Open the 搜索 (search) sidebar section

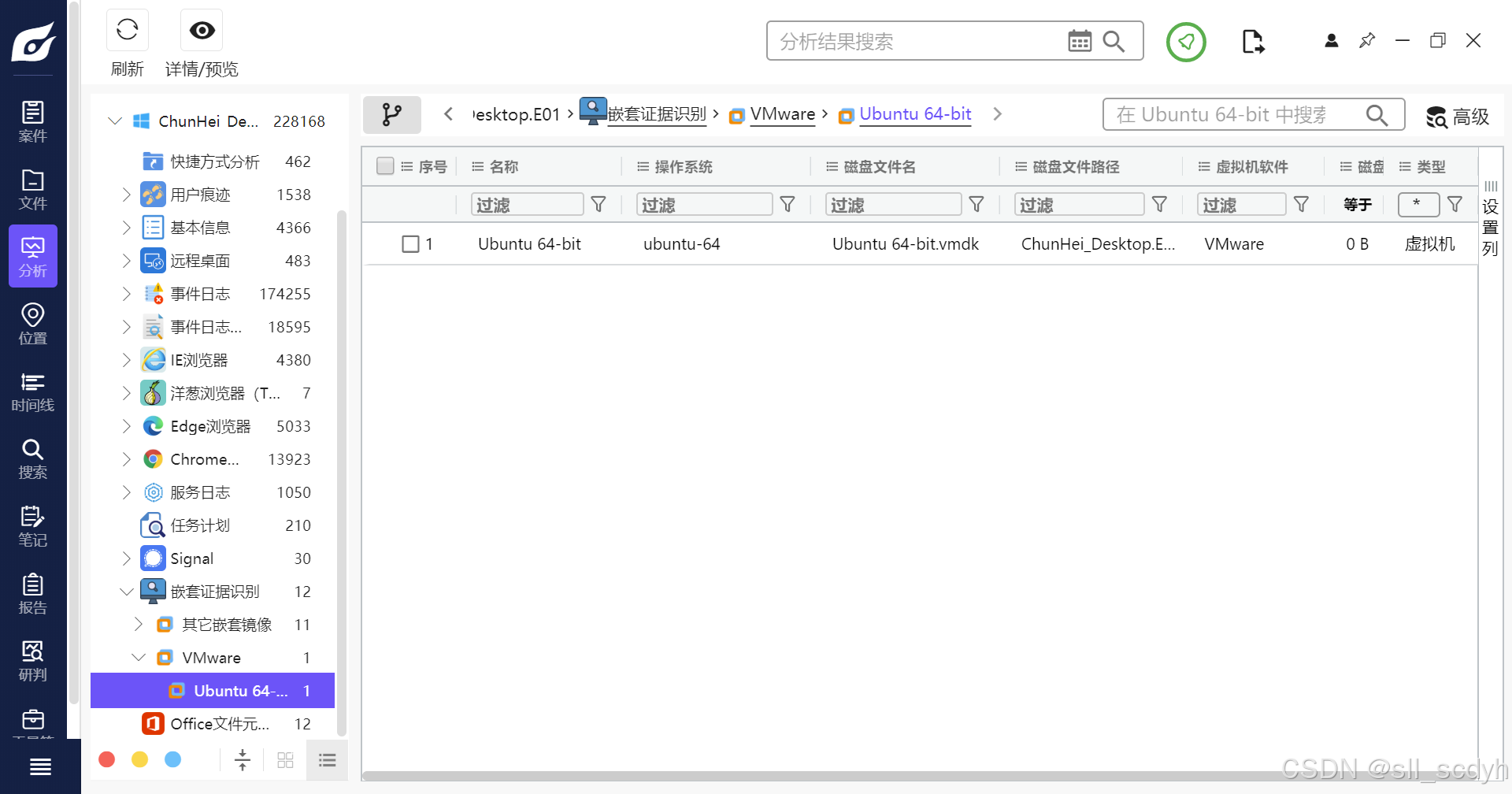pos(33,458)
